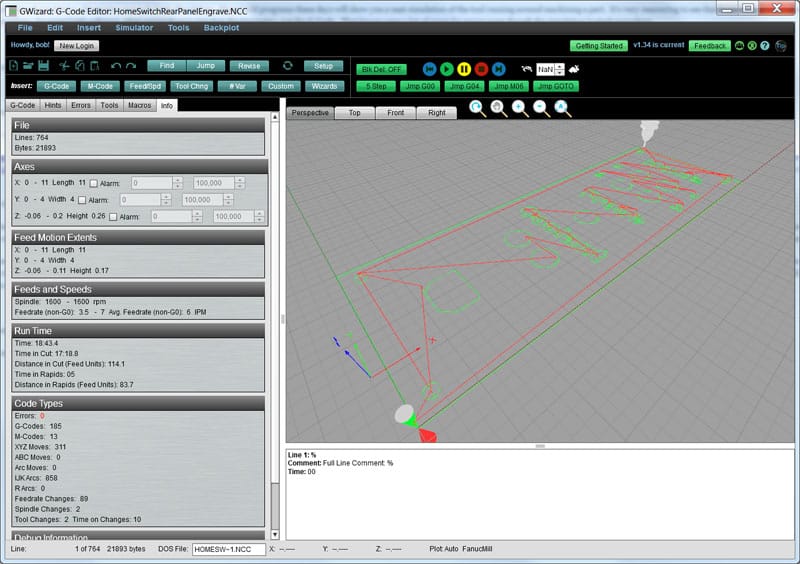This screenshot has height=564, width=800.
Task: Click the Paste clipboard icon
Action: pos(94,65)
